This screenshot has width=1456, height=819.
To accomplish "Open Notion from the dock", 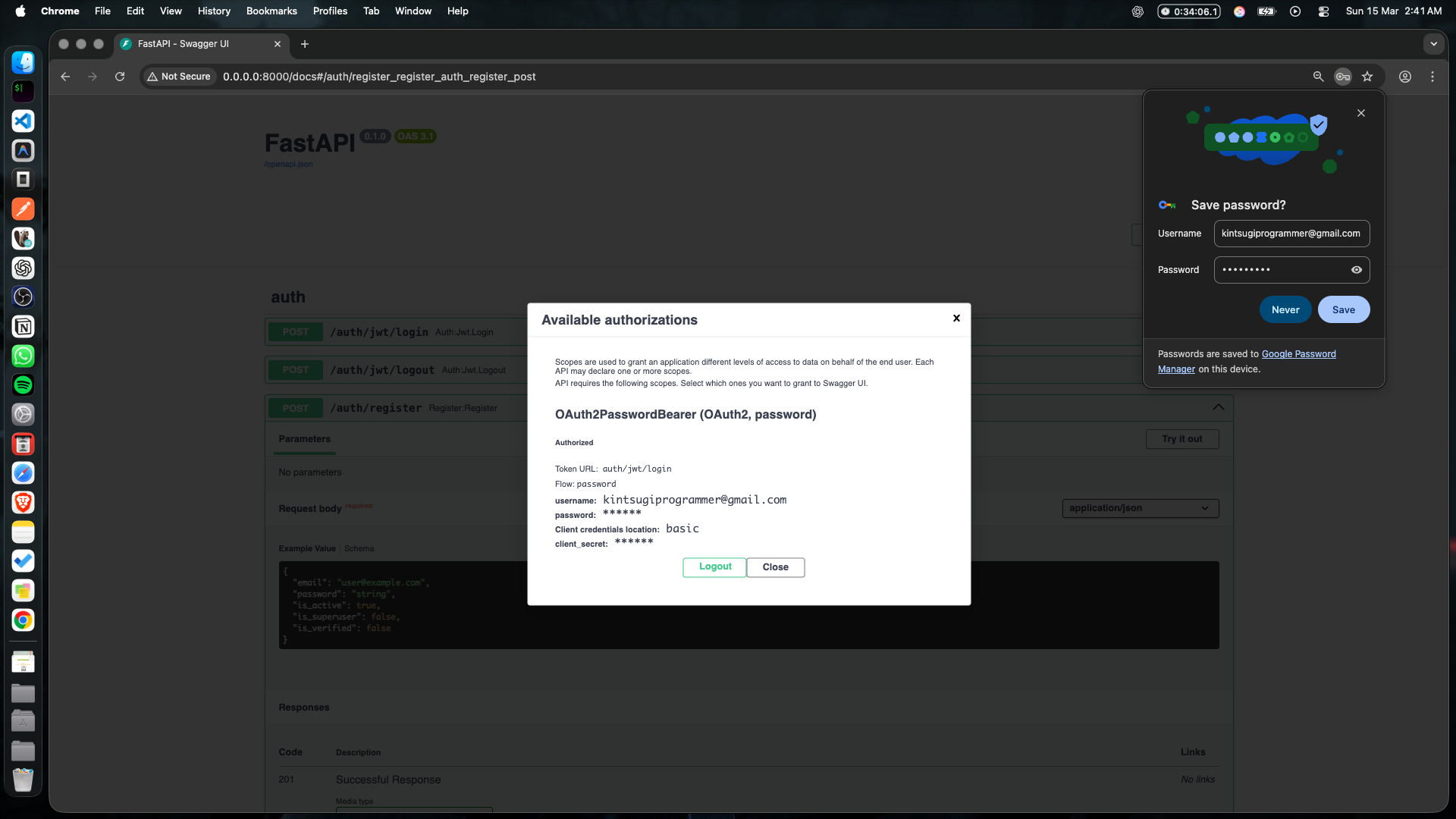I will [x=23, y=327].
